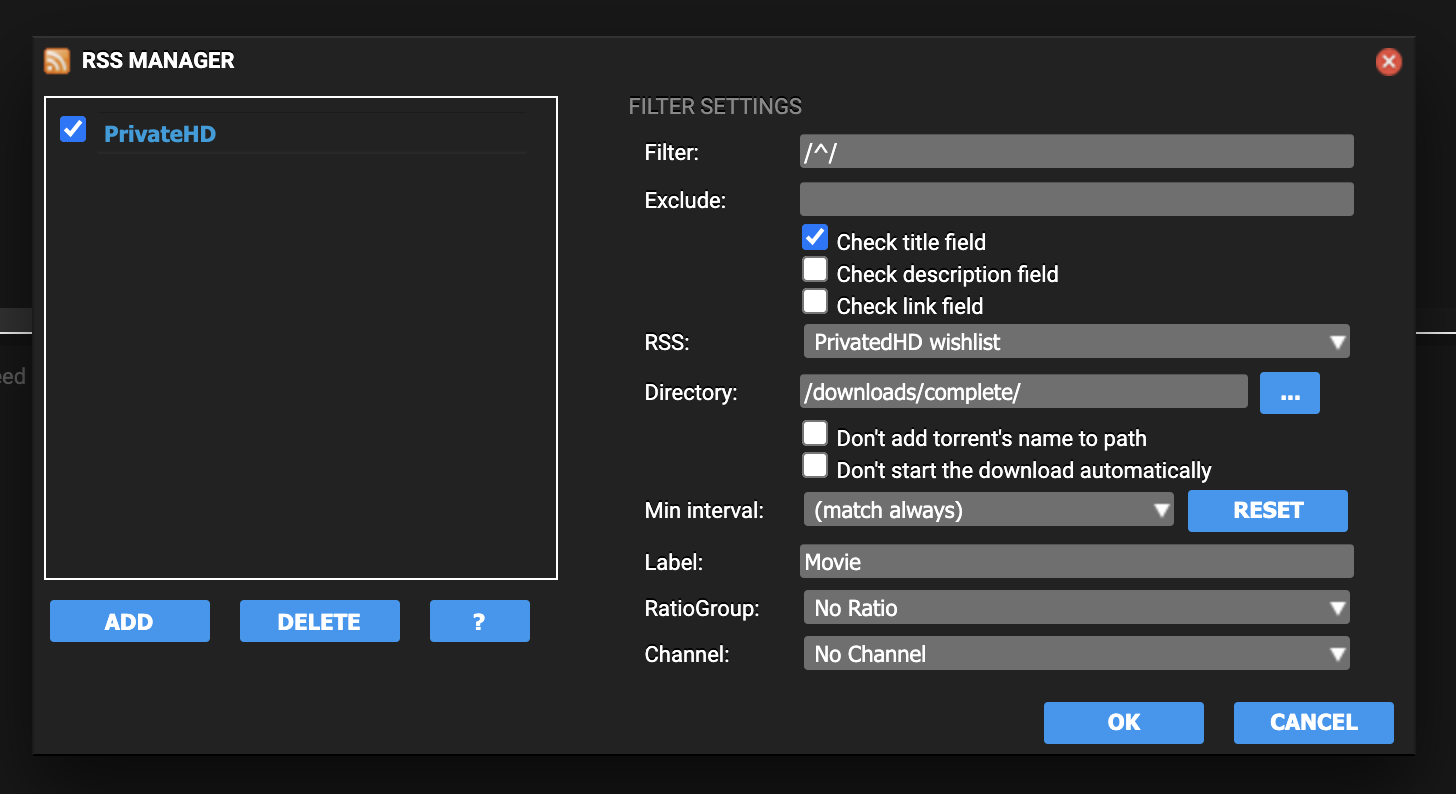The width and height of the screenshot is (1456, 794).
Task: Click the Directory path input field
Action: tap(1023, 392)
